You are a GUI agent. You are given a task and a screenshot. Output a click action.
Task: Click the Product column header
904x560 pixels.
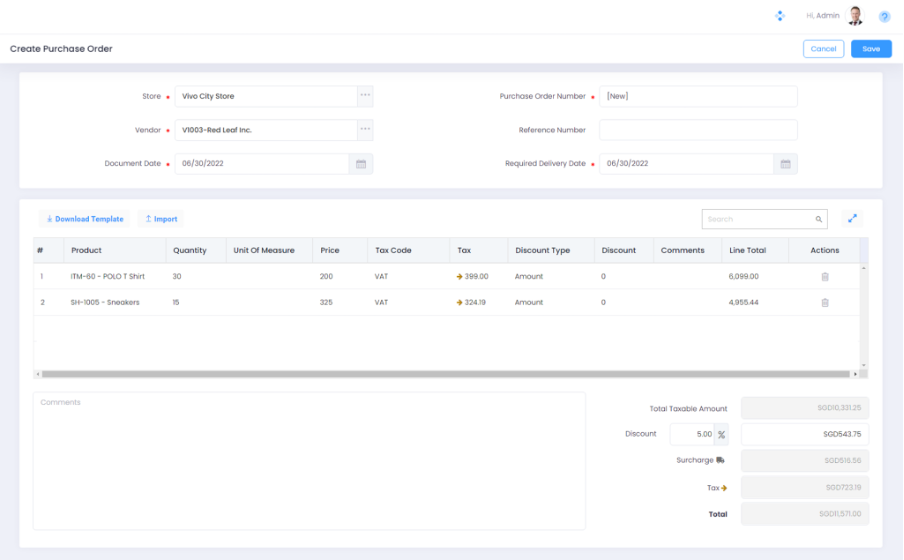tap(87, 250)
